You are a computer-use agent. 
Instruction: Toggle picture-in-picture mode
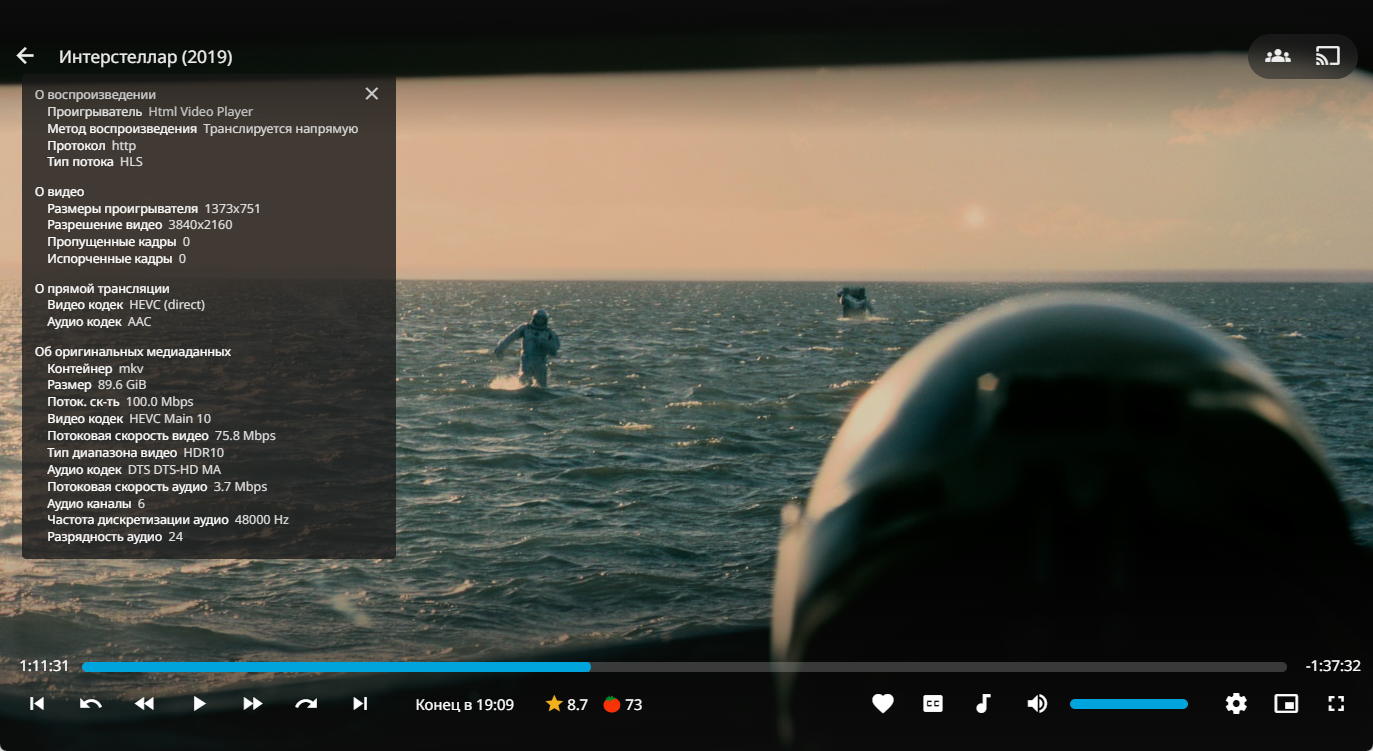[1286, 704]
